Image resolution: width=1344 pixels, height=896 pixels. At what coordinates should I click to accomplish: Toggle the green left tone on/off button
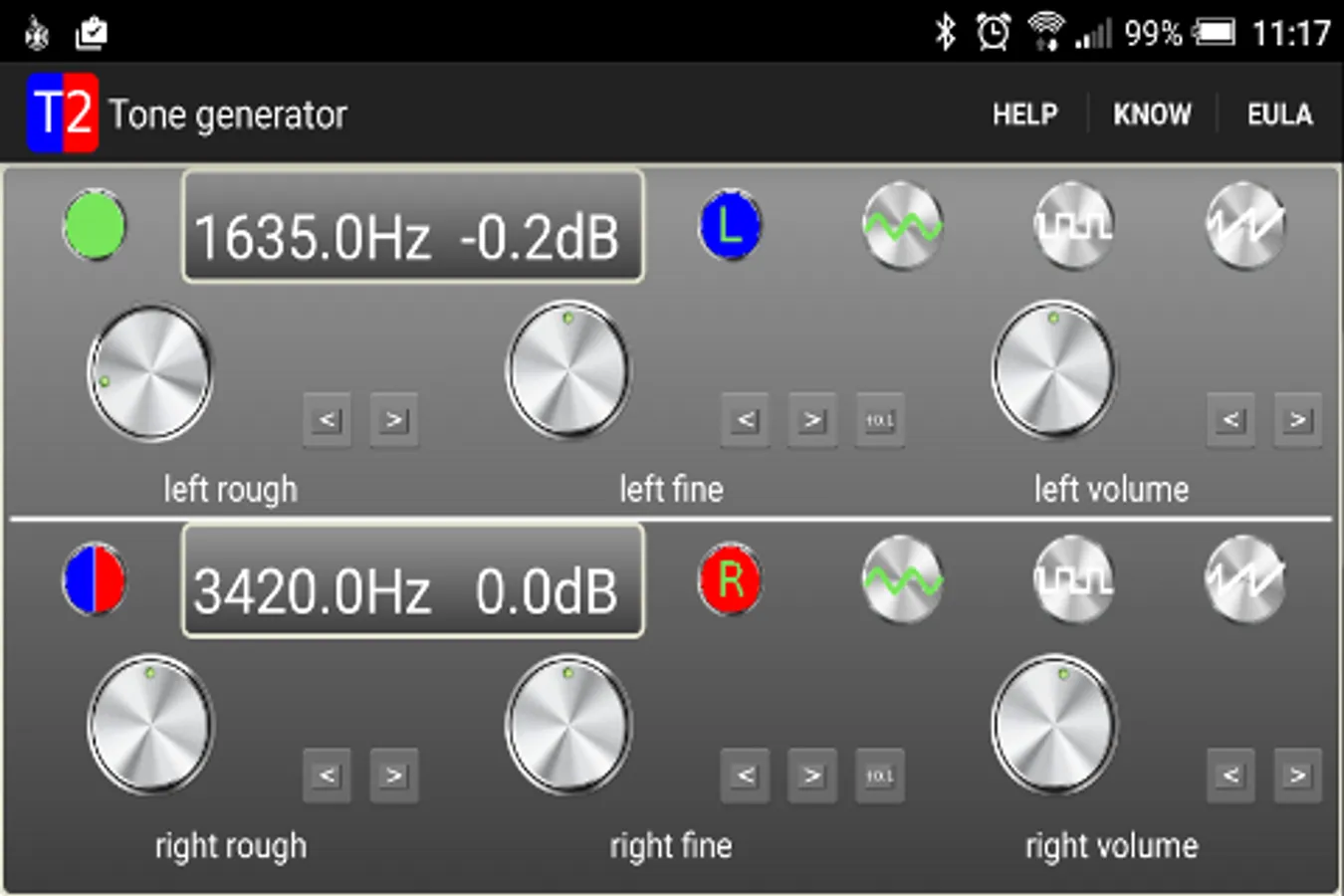tap(95, 226)
